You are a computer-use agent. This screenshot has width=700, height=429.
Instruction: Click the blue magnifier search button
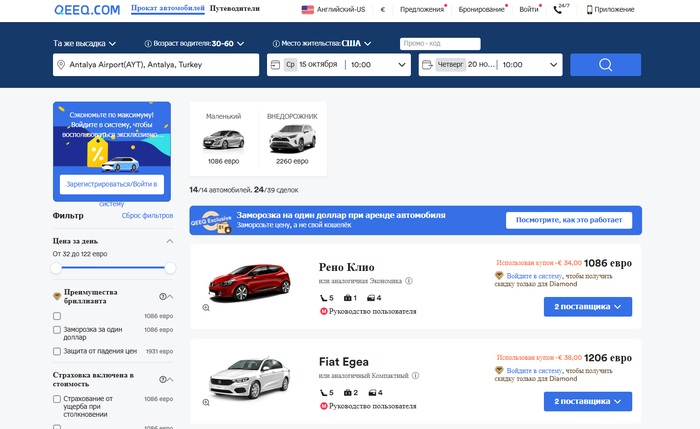(x=605, y=65)
